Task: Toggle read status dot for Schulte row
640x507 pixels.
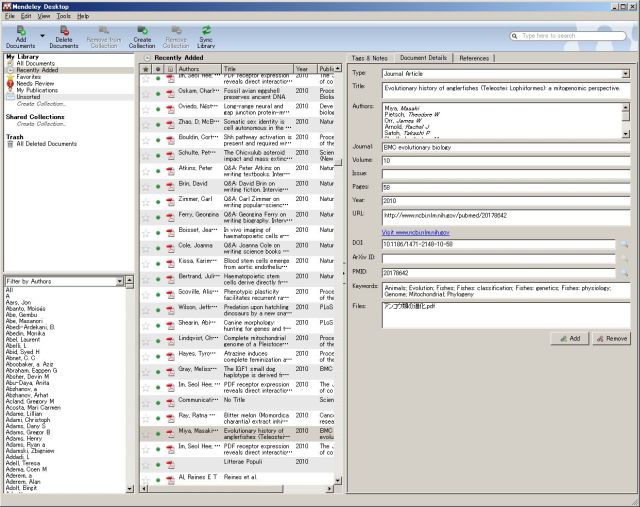Action: point(158,156)
